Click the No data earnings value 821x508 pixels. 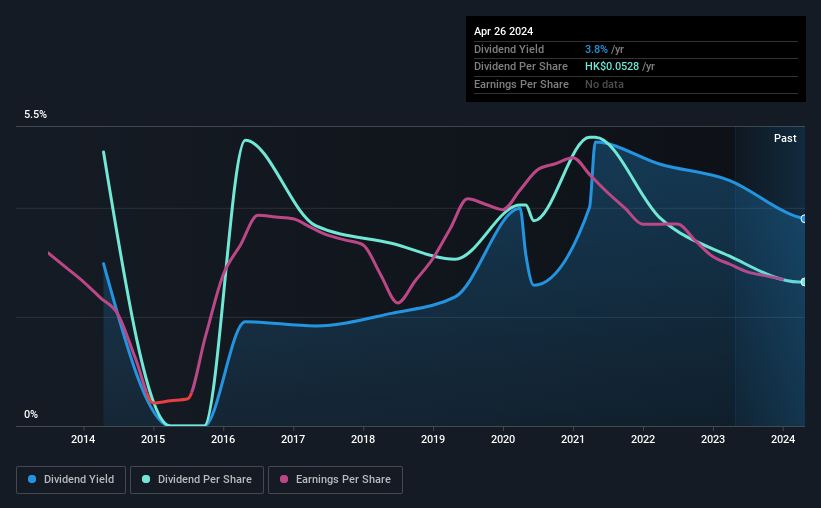604,84
